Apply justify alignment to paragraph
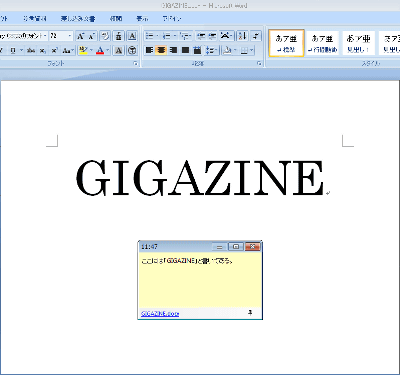This screenshot has width=400, height=375. (x=185, y=50)
